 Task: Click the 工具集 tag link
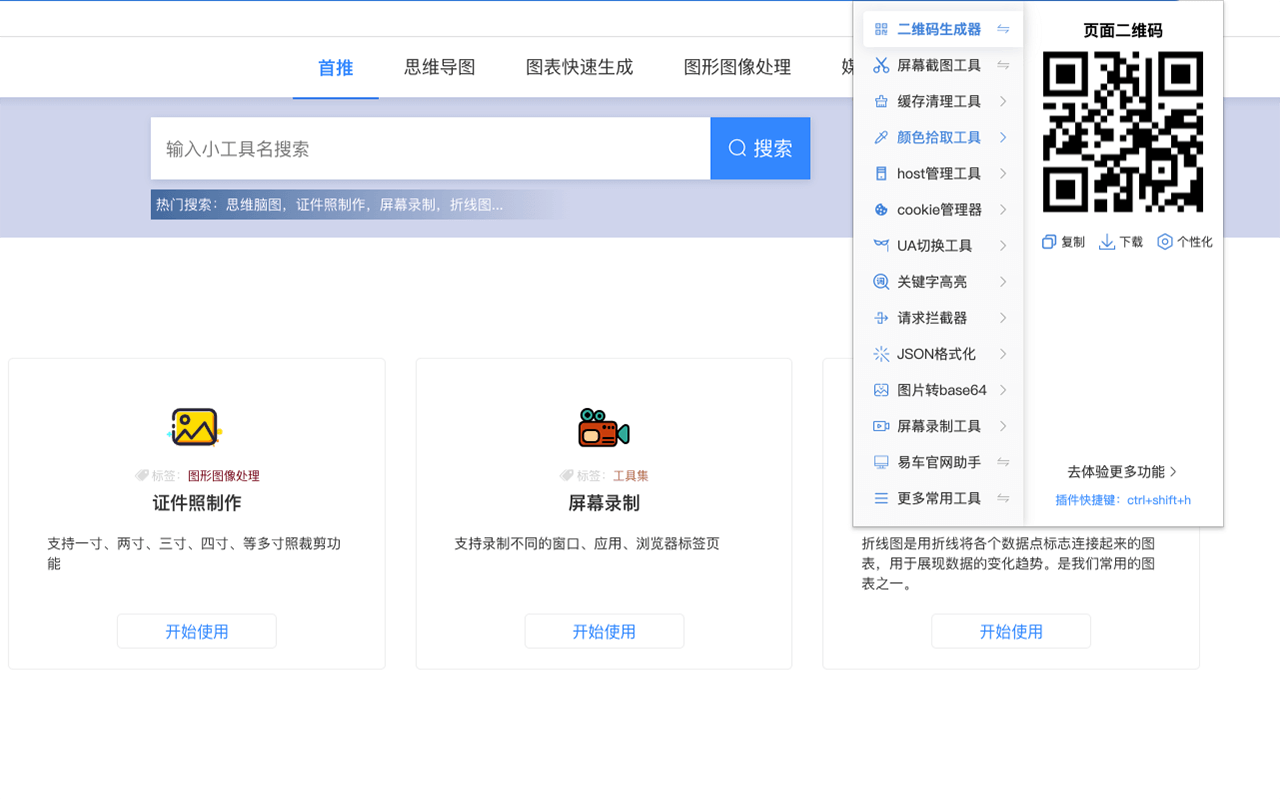click(x=631, y=476)
